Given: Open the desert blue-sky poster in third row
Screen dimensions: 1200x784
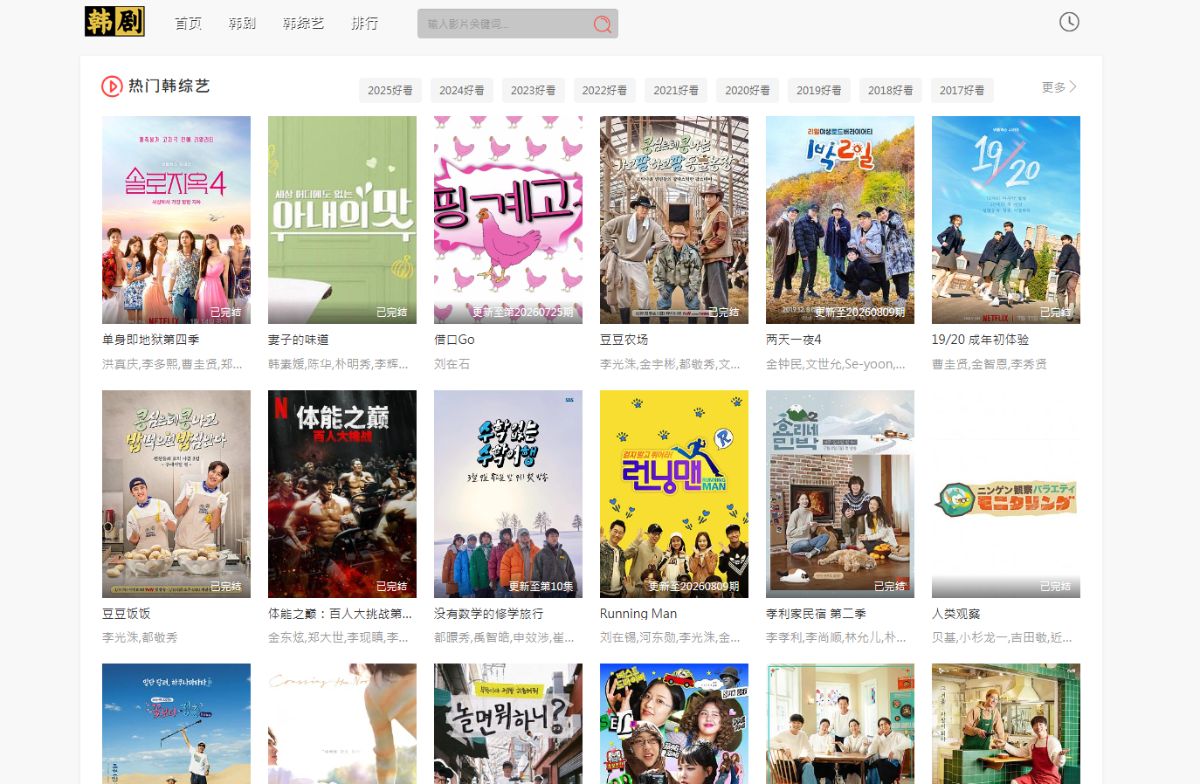Looking at the screenshot, I should [x=176, y=724].
